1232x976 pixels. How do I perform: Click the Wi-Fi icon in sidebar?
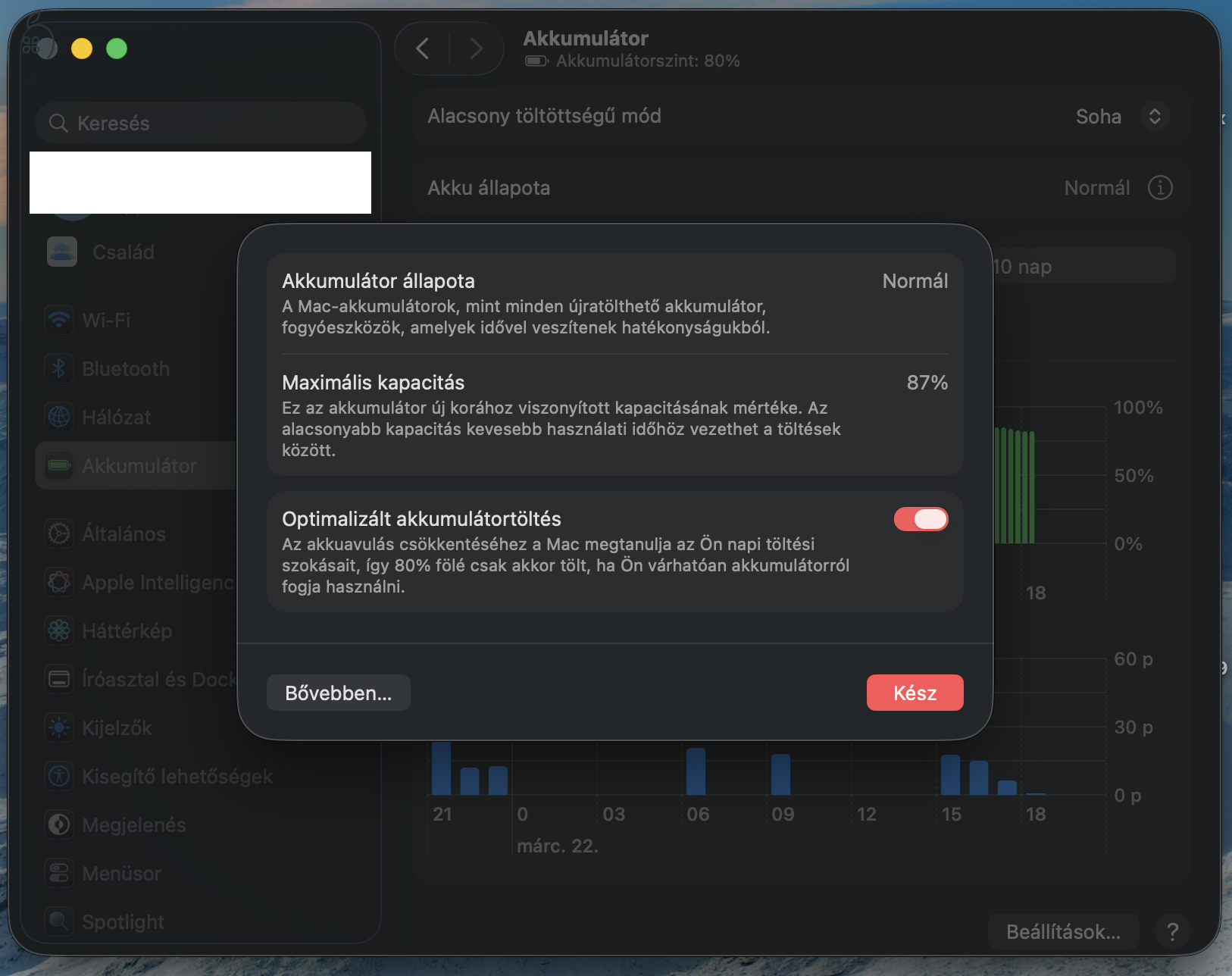coord(59,320)
